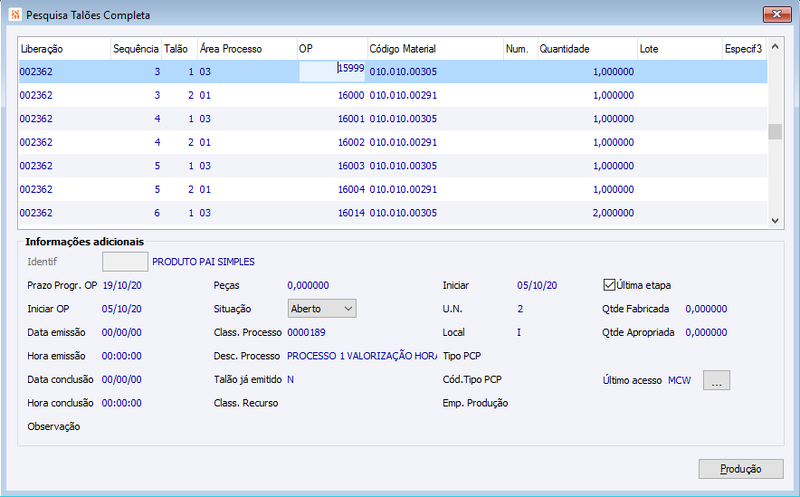Click the Num. column header
Image resolution: width=800 pixels, height=497 pixels.
point(520,49)
